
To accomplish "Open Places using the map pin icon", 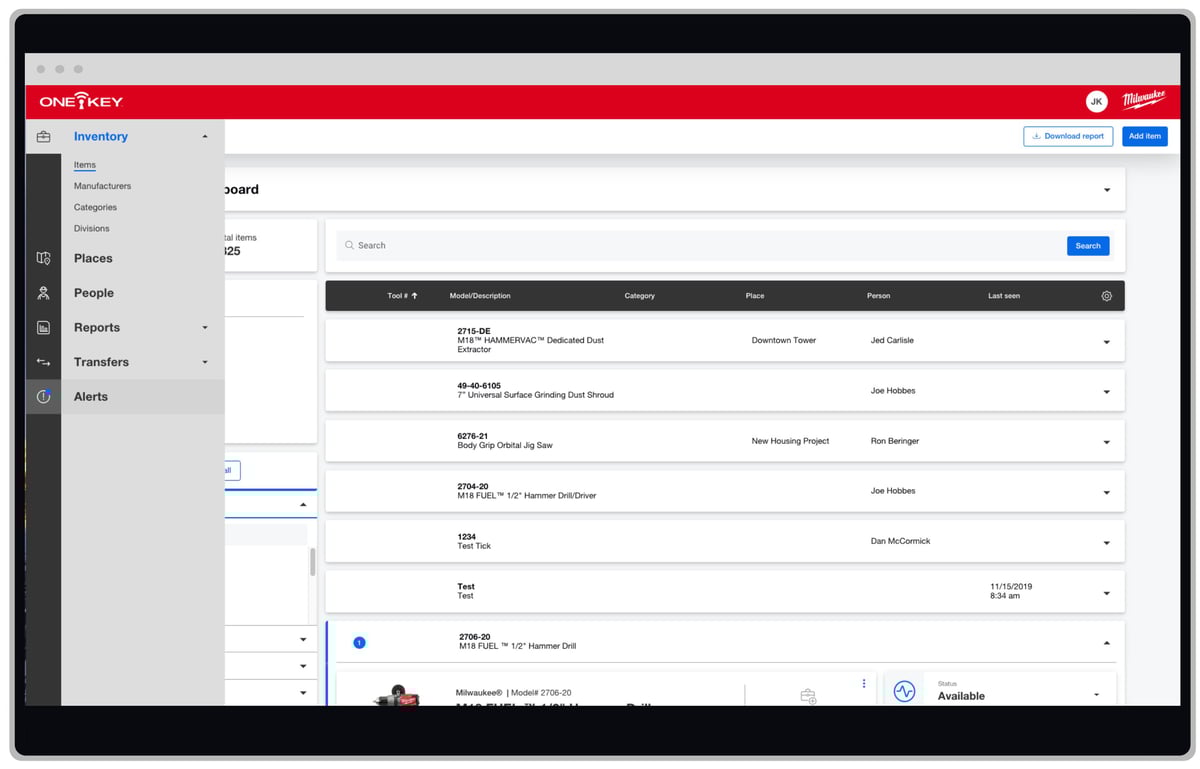I will point(43,257).
